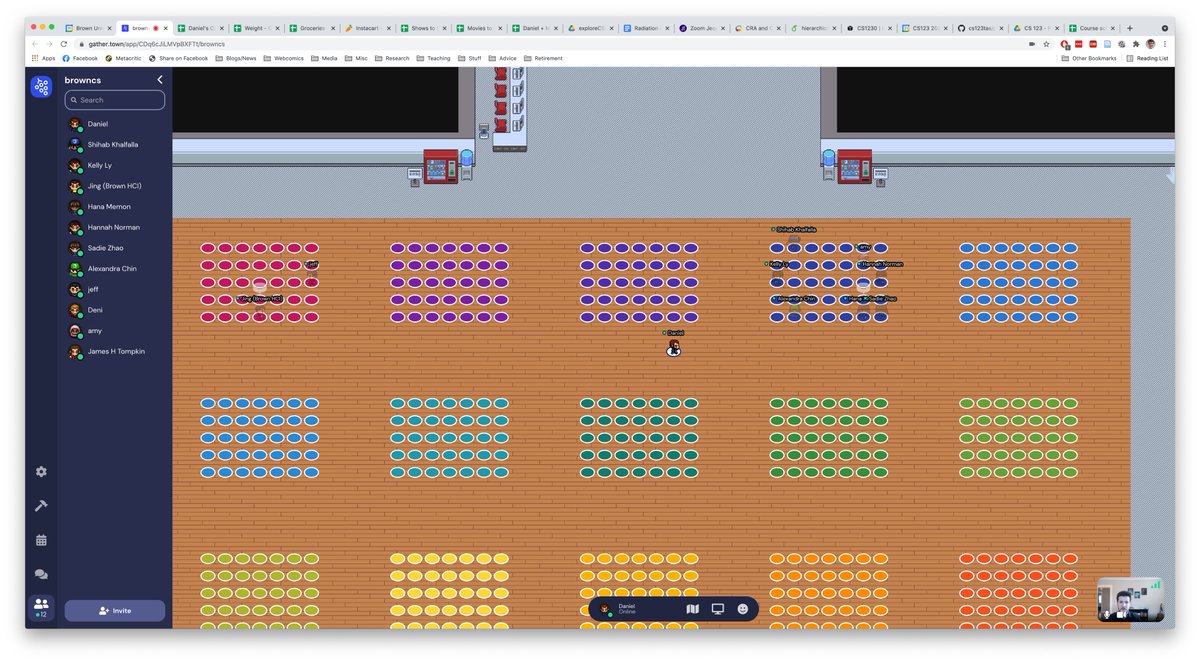Open the Chrome profile avatar
The width and height of the screenshot is (1200, 662).
tap(1150, 44)
